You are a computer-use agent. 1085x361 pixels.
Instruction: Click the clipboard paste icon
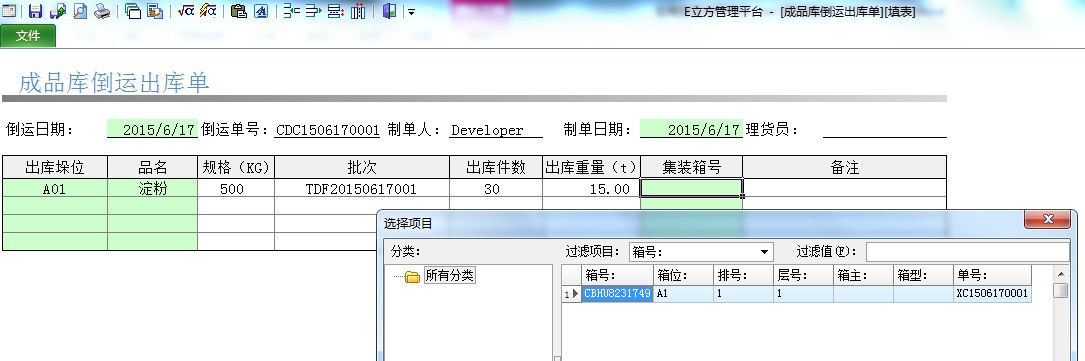coord(239,11)
